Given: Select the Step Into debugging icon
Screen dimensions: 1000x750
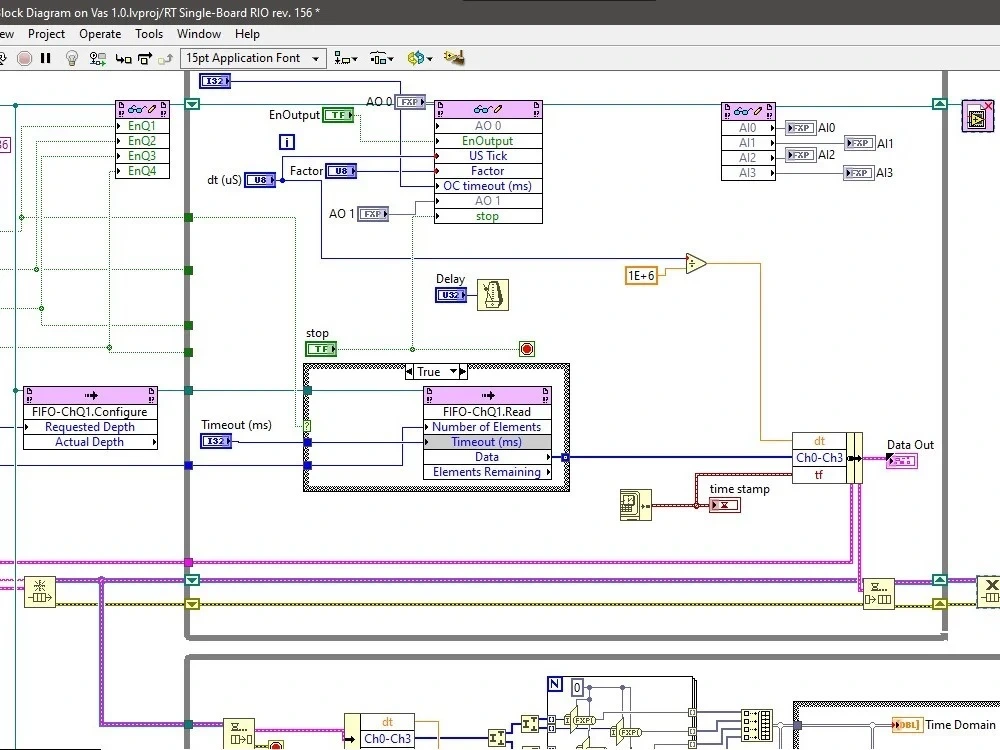Looking at the screenshot, I should pos(124,57).
